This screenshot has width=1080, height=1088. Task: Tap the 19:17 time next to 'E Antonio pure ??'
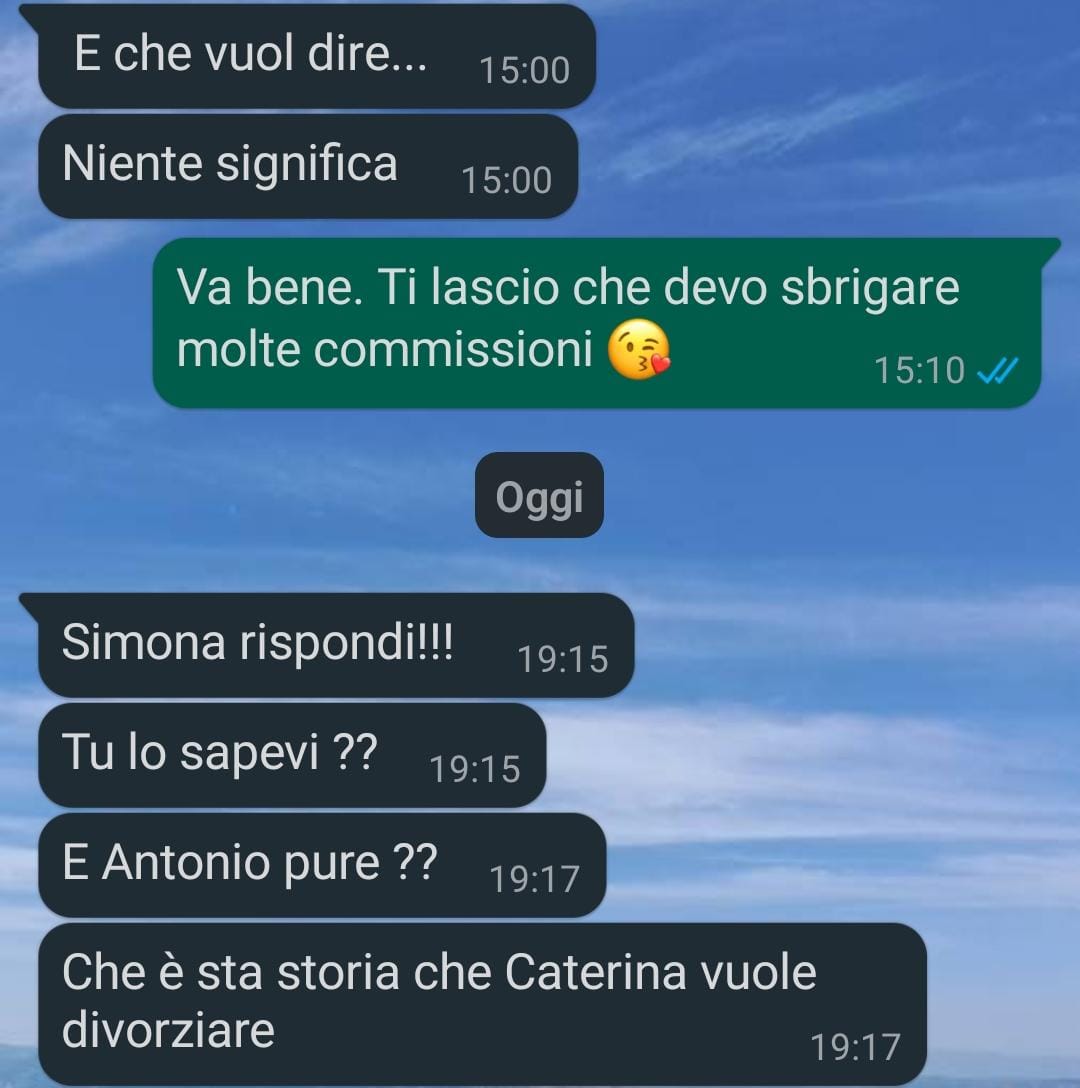coord(534,879)
